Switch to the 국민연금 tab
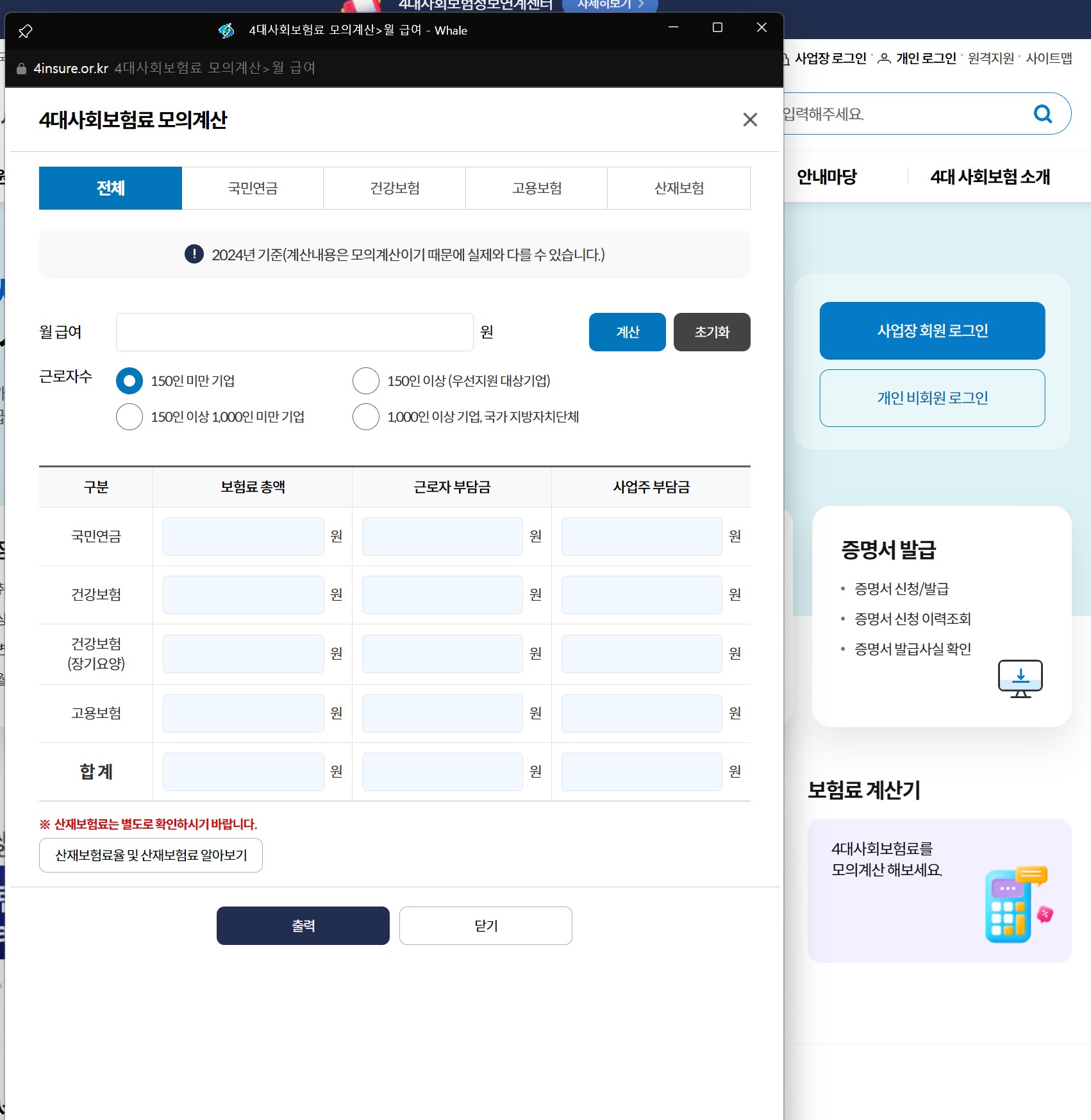Screen dimensions: 1091x1120 tap(253, 188)
